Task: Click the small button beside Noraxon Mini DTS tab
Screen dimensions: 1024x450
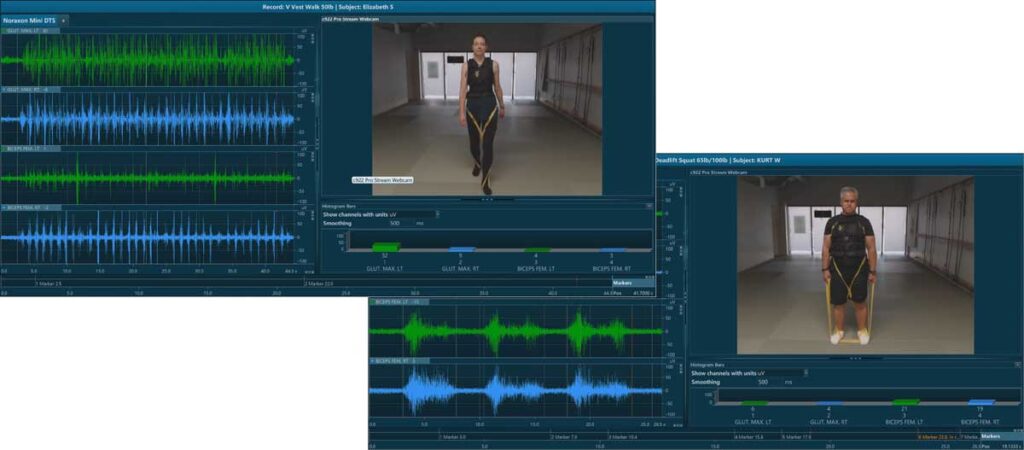Action: pos(63,21)
